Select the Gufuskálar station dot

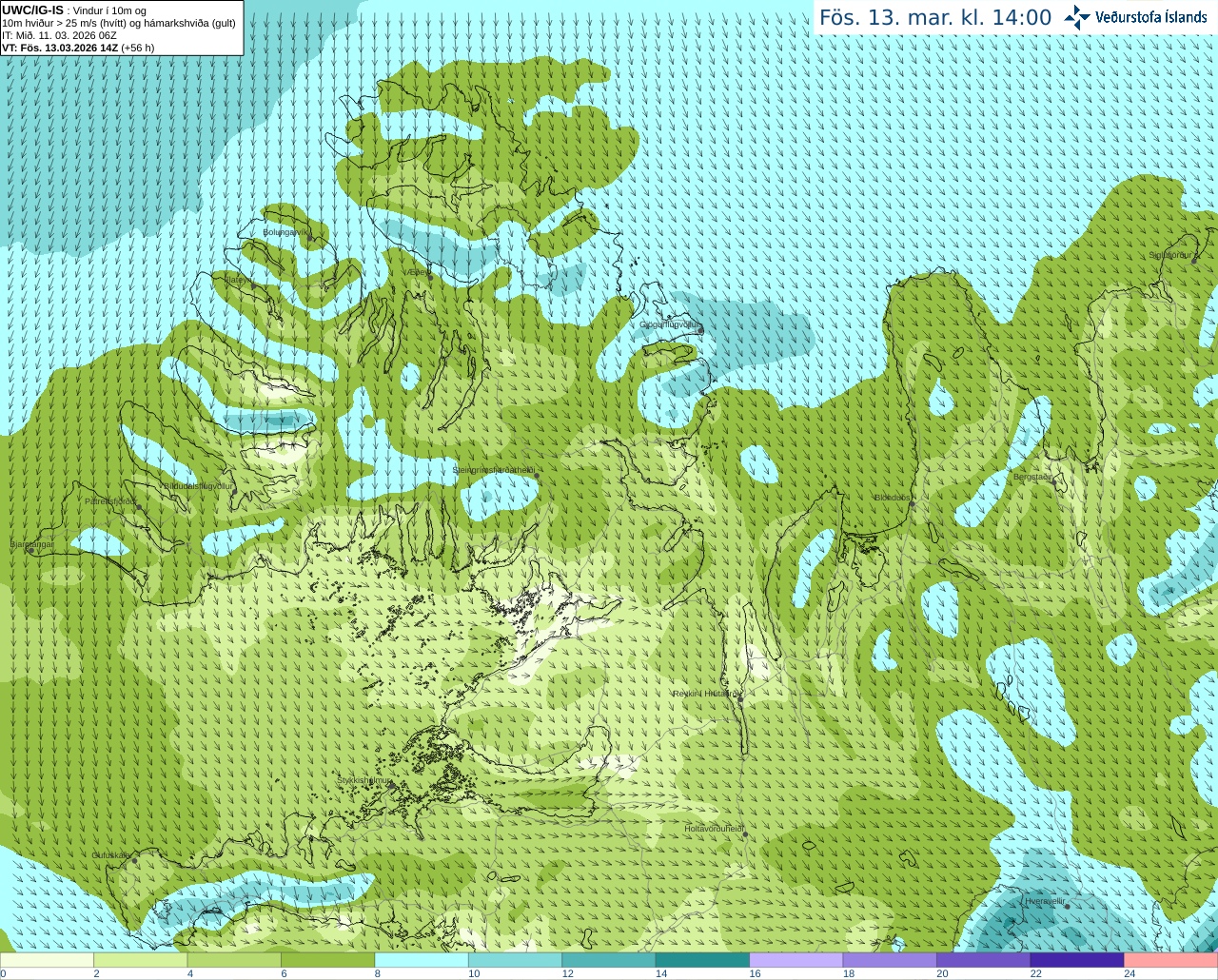pyautogui.click(x=134, y=861)
